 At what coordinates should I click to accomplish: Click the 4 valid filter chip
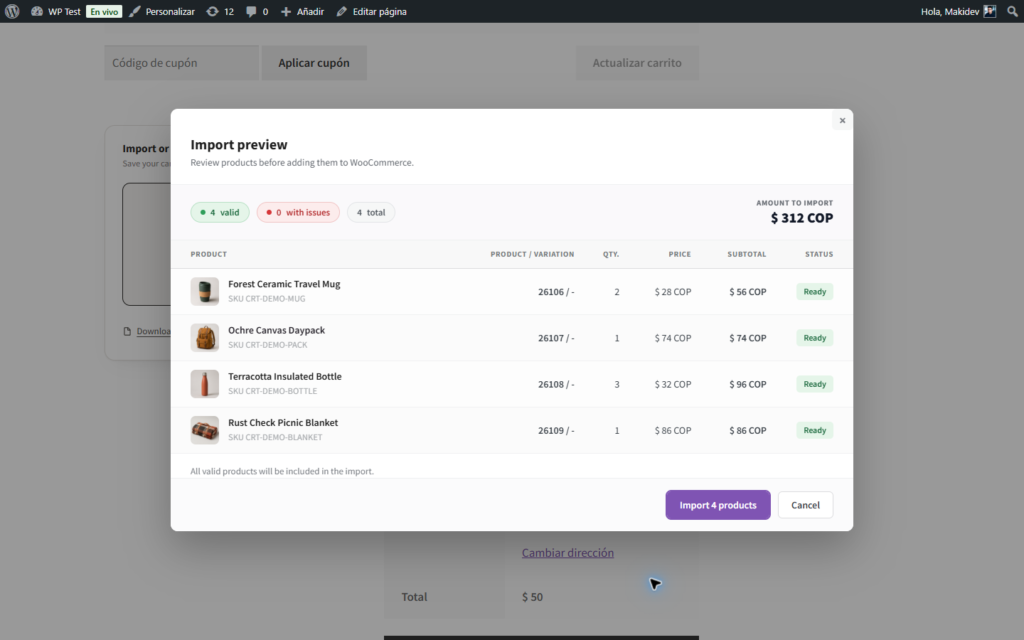(220, 212)
